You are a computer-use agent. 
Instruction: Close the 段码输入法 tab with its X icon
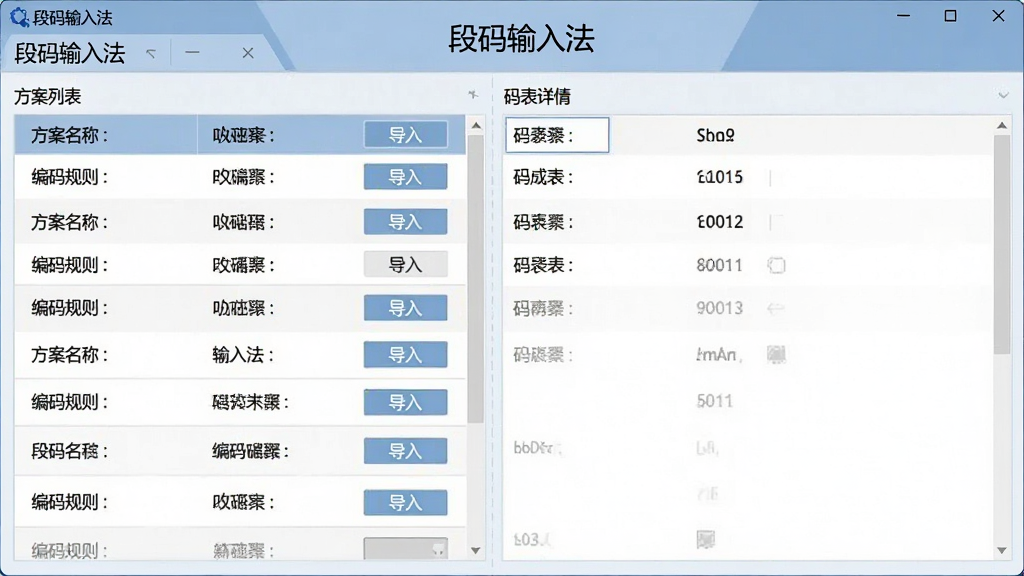pyautogui.click(x=248, y=53)
